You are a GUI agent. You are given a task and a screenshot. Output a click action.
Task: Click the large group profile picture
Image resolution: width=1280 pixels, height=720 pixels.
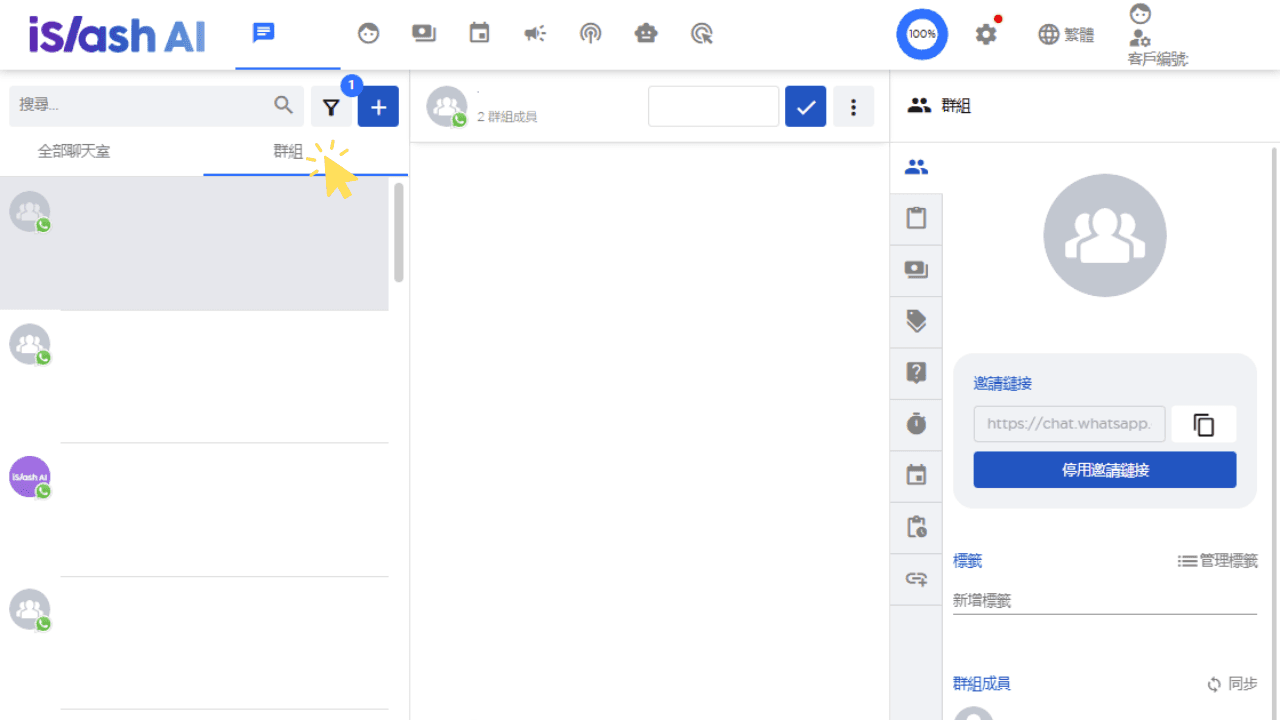pyautogui.click(x=1105, y=235)
